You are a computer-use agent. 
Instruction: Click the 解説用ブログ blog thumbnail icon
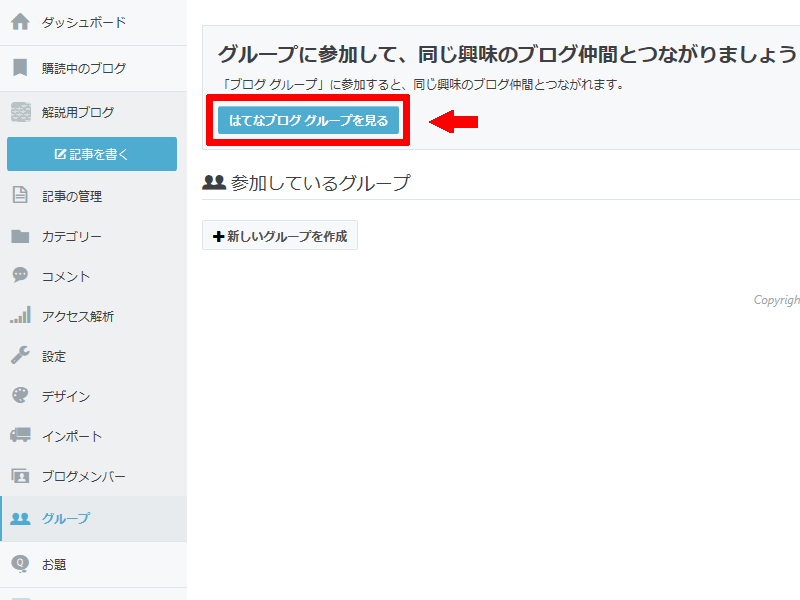pyautogui.click(x=21, y=112)
